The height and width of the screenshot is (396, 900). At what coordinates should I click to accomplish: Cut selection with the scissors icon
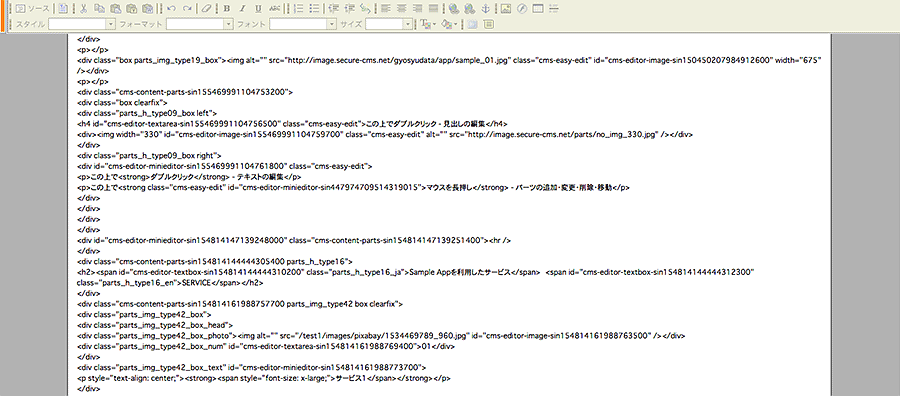(x=83, y=9)
